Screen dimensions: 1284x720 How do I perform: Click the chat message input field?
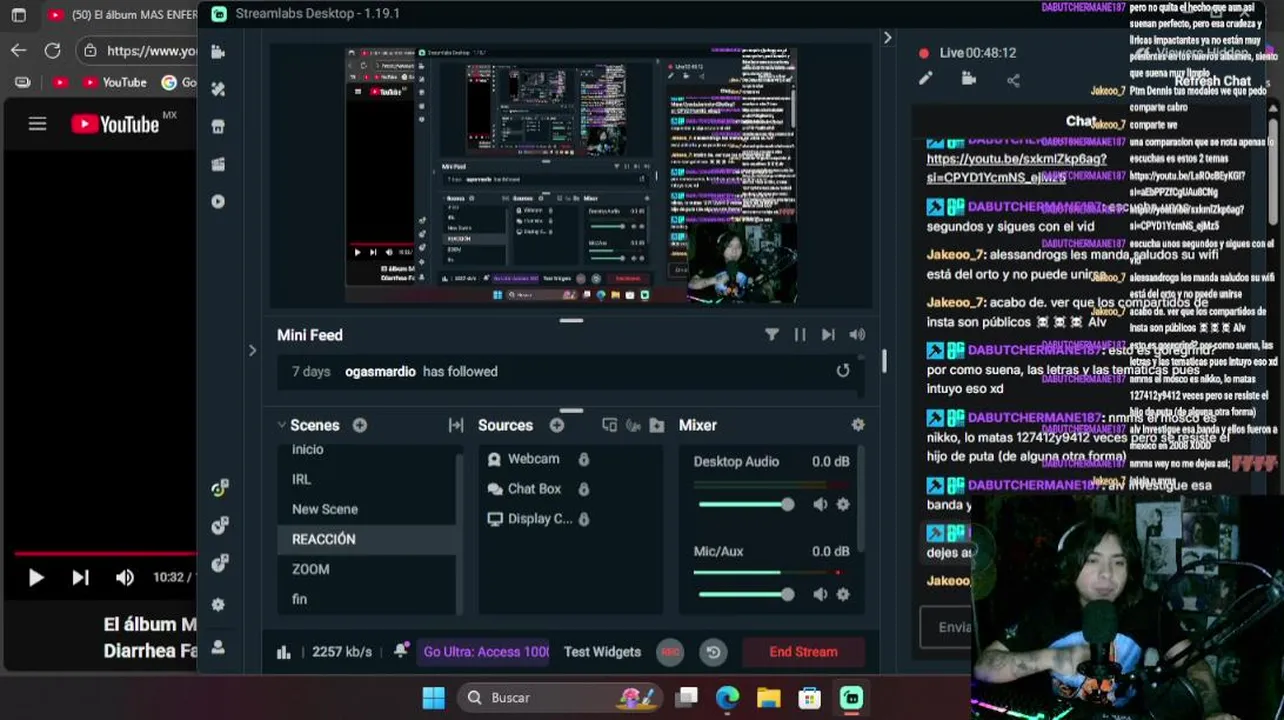[946, 627]
